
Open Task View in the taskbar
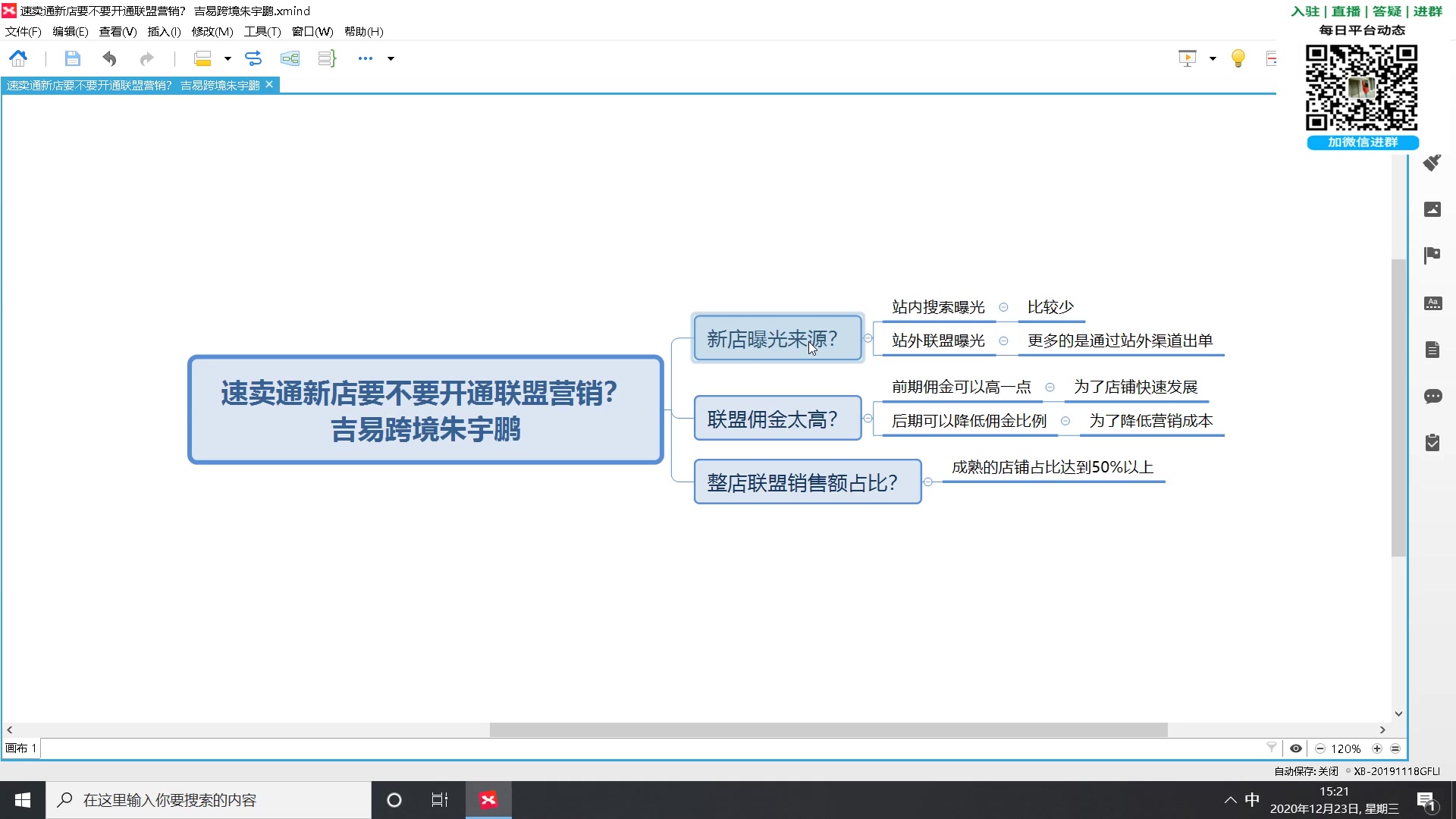coord(440,800)
